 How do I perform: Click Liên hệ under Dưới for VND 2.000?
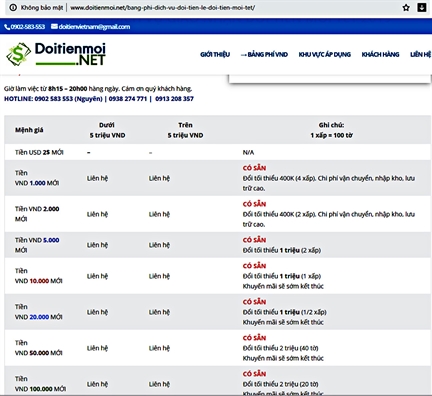pyautogui.click(x=97, y=214)
